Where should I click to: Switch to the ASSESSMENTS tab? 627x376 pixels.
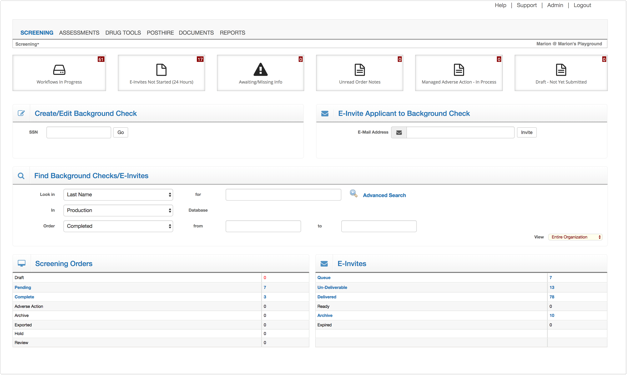click(79, 33)
